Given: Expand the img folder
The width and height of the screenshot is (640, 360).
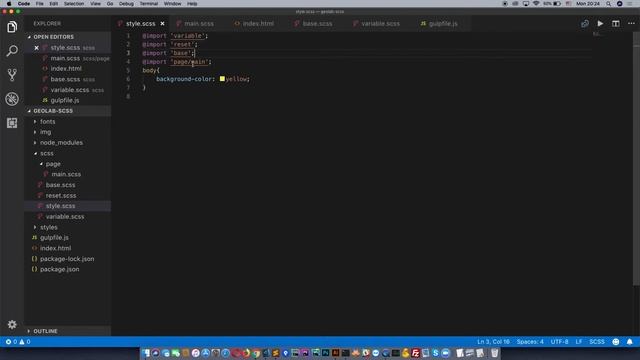Looking at the screenshot, I should click(45, 132).
